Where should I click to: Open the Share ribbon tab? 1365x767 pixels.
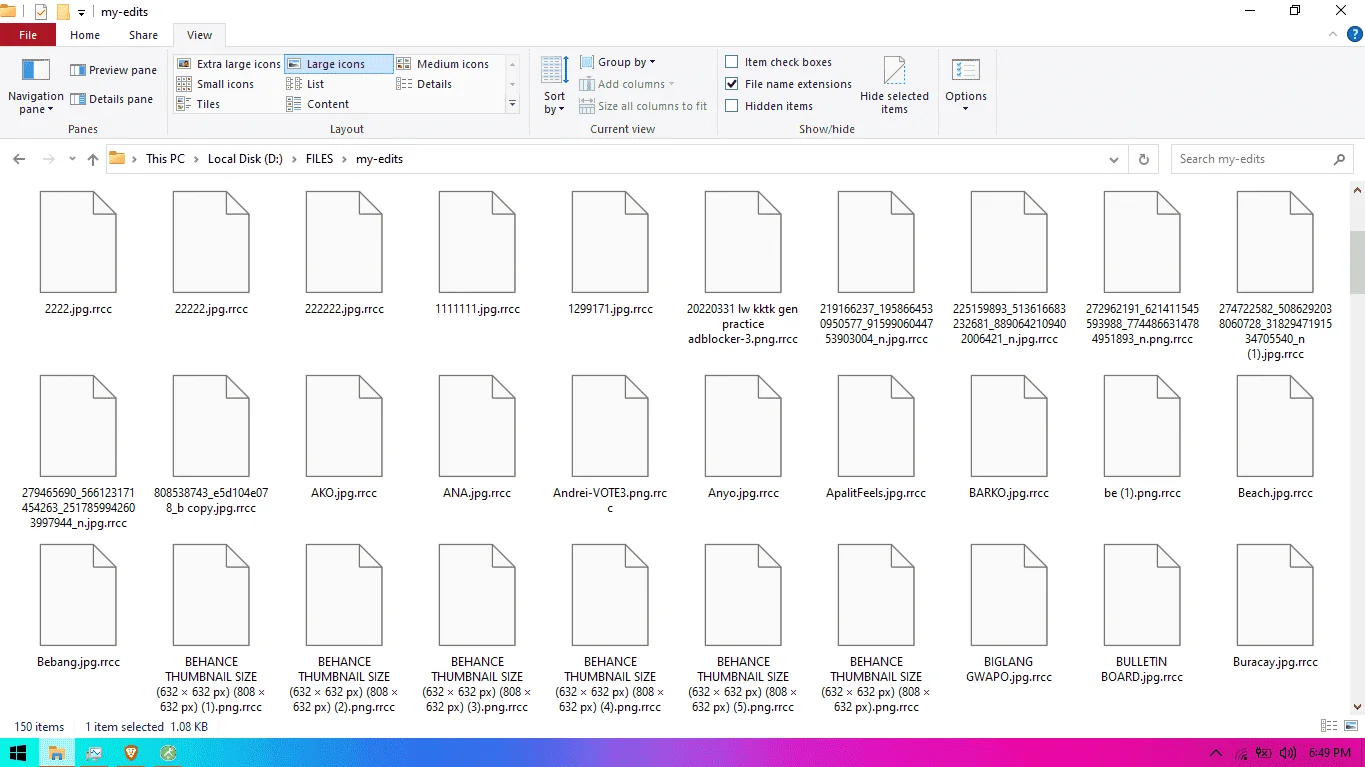coord(143,35)
